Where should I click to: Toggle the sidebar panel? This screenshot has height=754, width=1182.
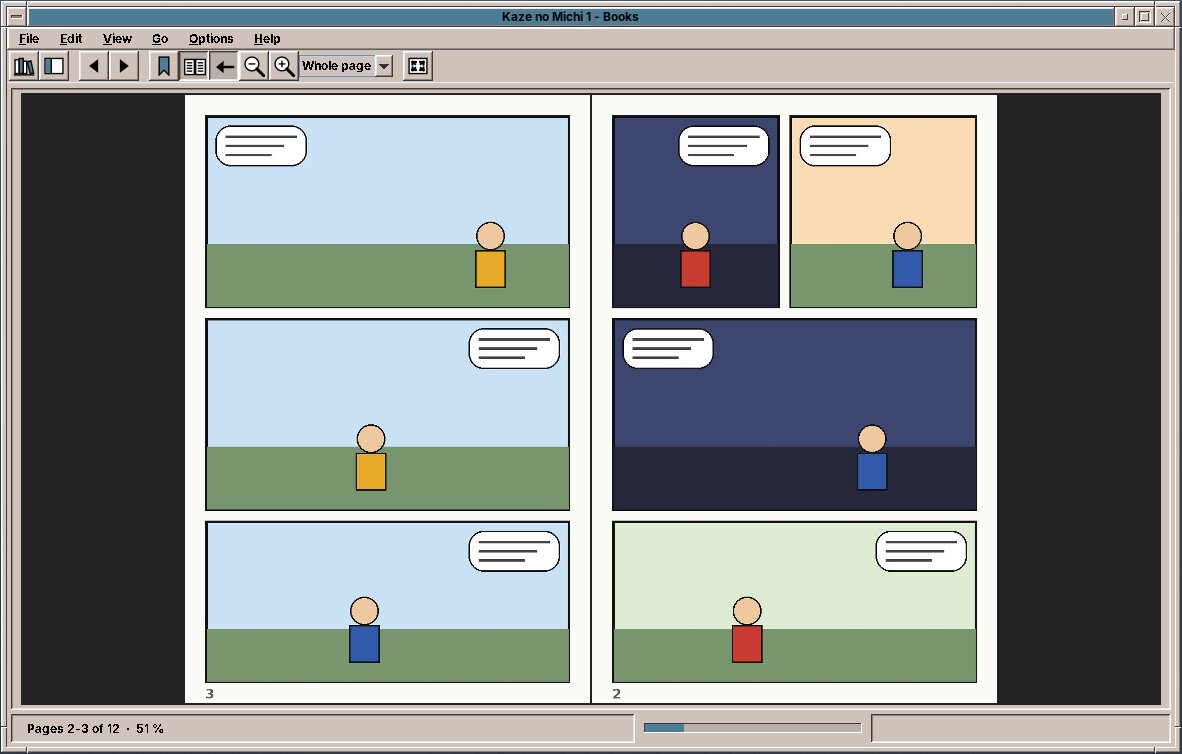pyautogui.click(x=54, y=66)
